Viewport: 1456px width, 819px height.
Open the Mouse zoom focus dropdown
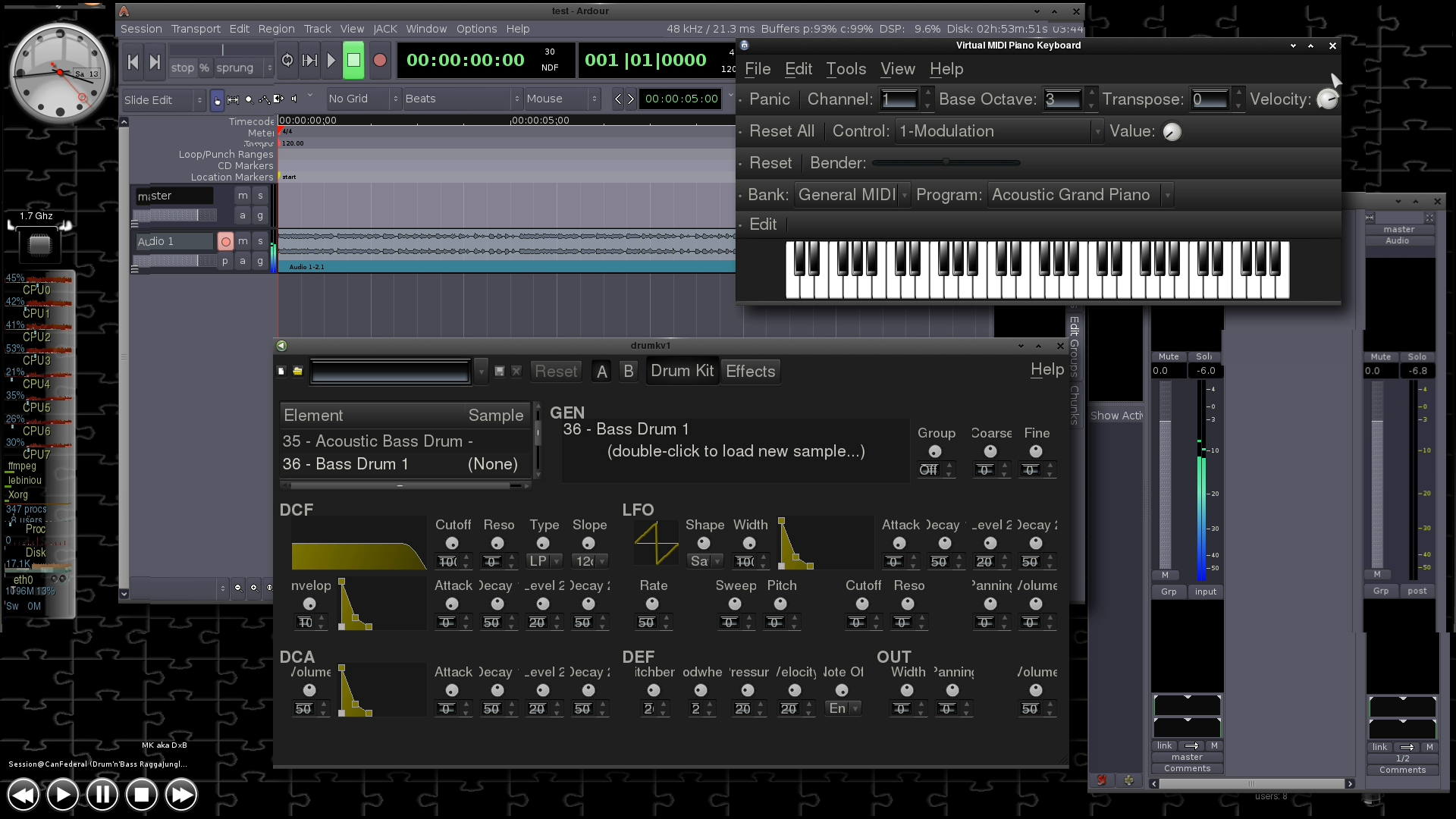click(563, 99)
